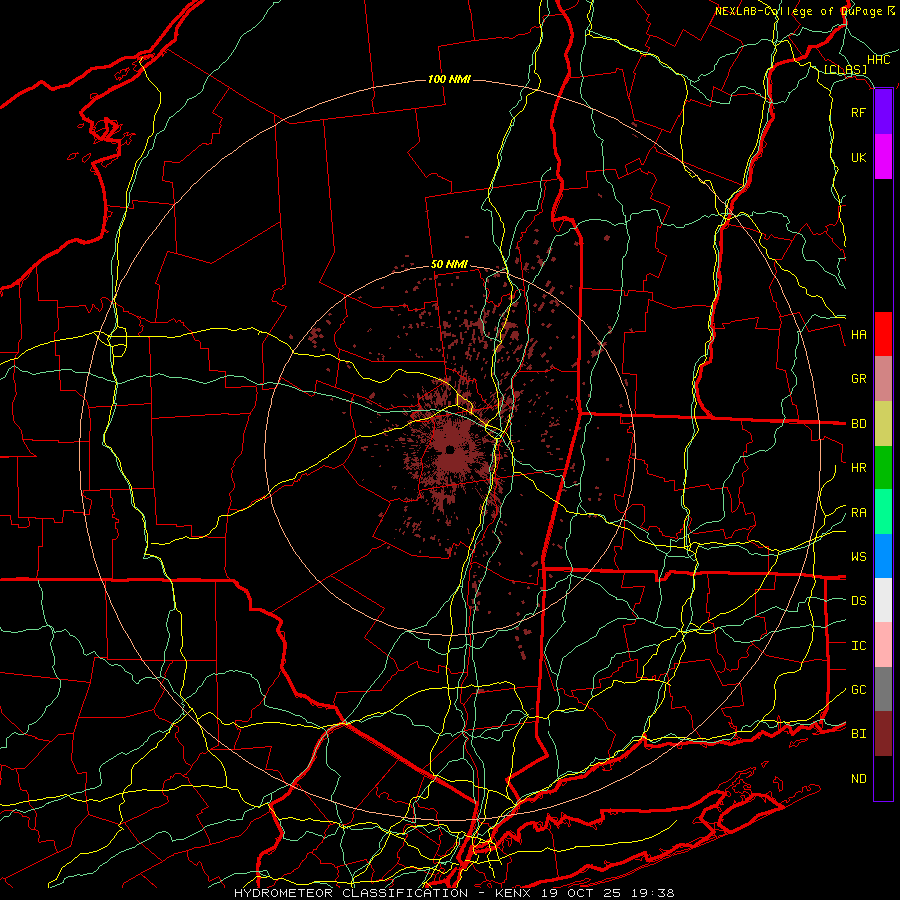This screenshot has width=900, height=900.
Task: Select the dark green HR legend swatch
Action: click(883, 468)
